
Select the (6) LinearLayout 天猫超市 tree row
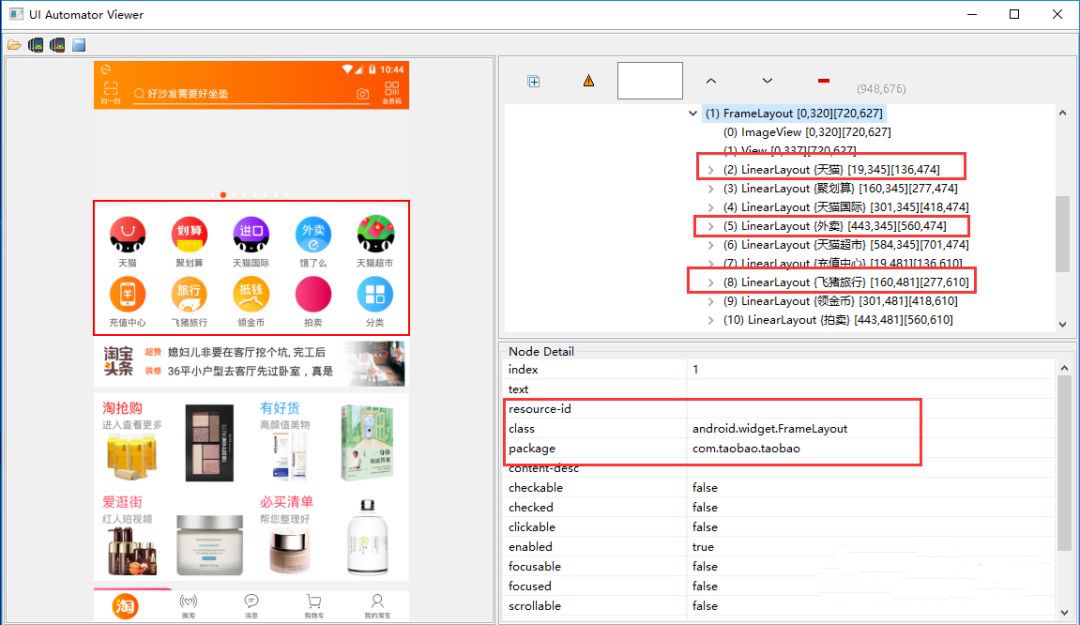point(846,245)
